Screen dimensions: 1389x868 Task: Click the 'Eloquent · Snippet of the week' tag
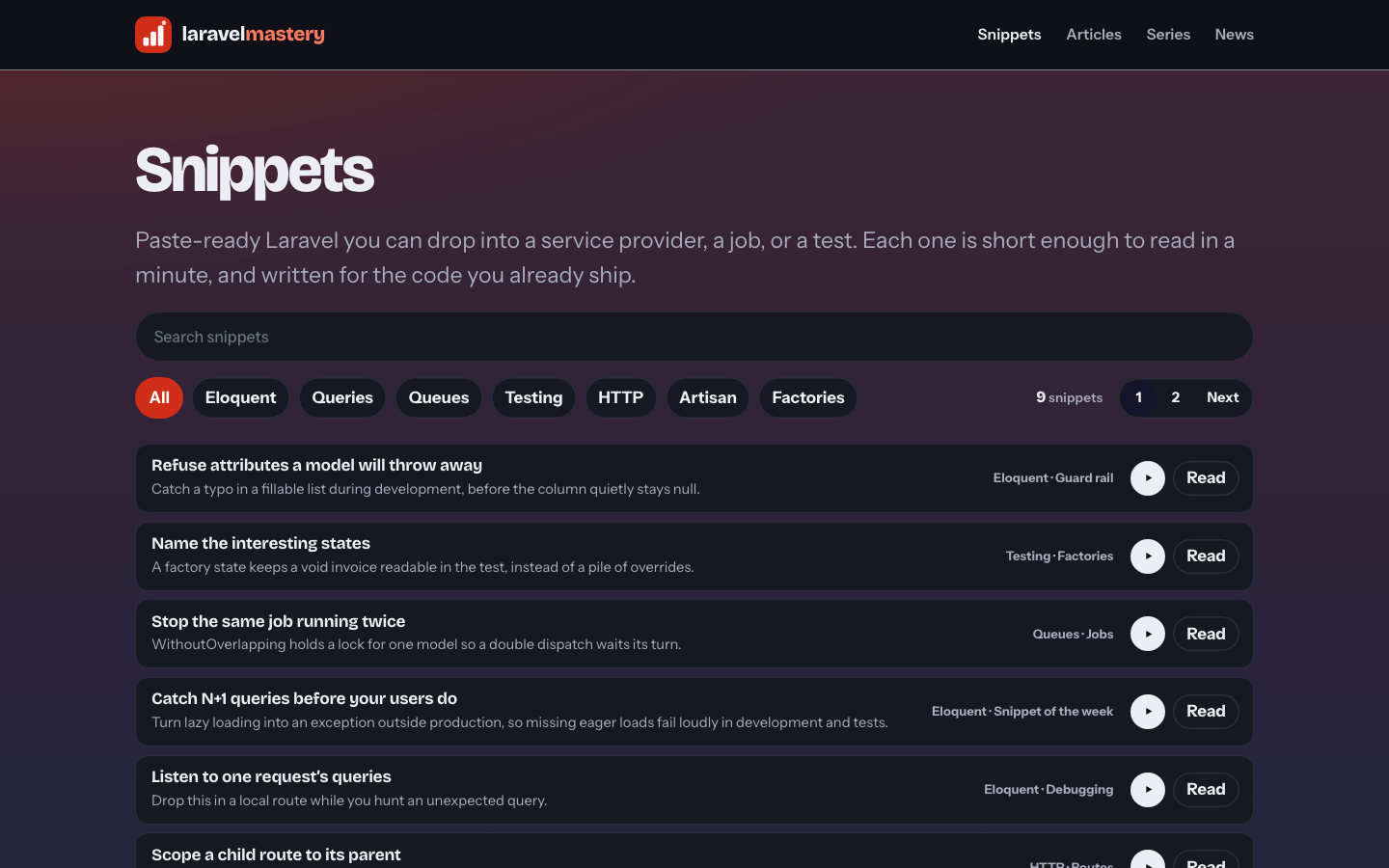[x=1022, y=712]
